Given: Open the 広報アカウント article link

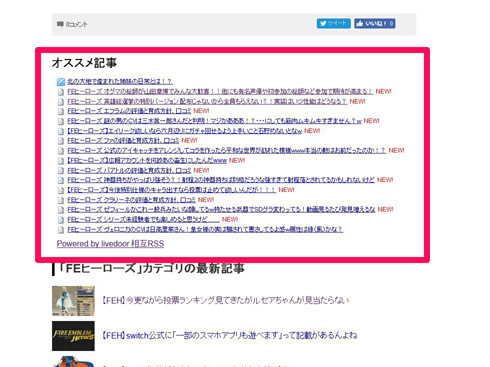Looking at the screenshot, I should click(147, 161).
